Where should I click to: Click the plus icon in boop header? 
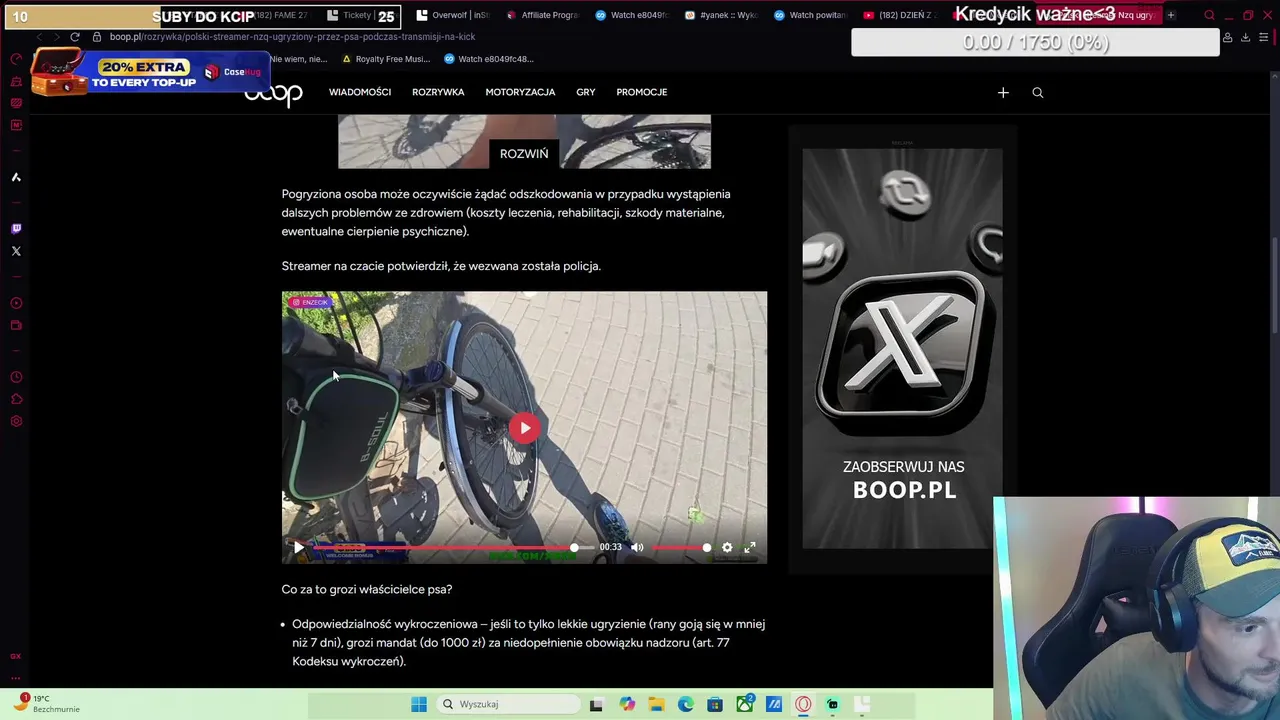point(1003,92)
